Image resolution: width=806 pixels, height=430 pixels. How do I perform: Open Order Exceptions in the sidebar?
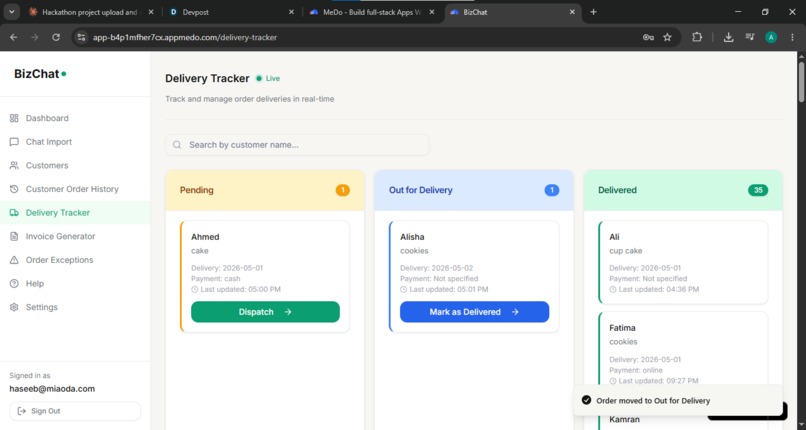(x=59, y=260)
